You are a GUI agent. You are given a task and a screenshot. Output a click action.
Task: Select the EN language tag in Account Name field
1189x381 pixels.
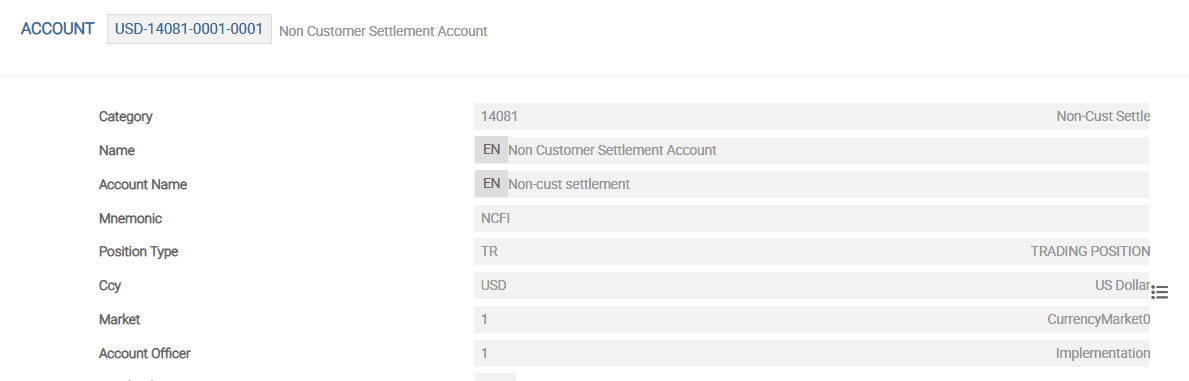[x=491, y=184]
